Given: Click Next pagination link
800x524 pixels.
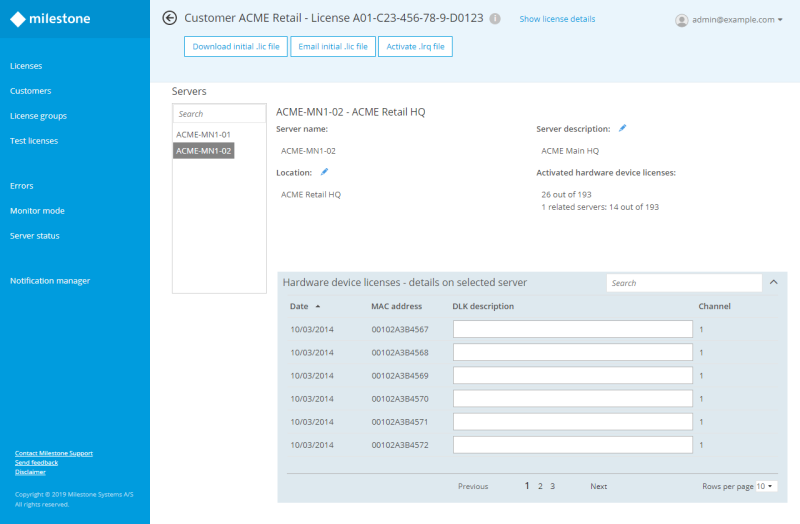Looking at the screenshot, I should (x=598, y=486).
